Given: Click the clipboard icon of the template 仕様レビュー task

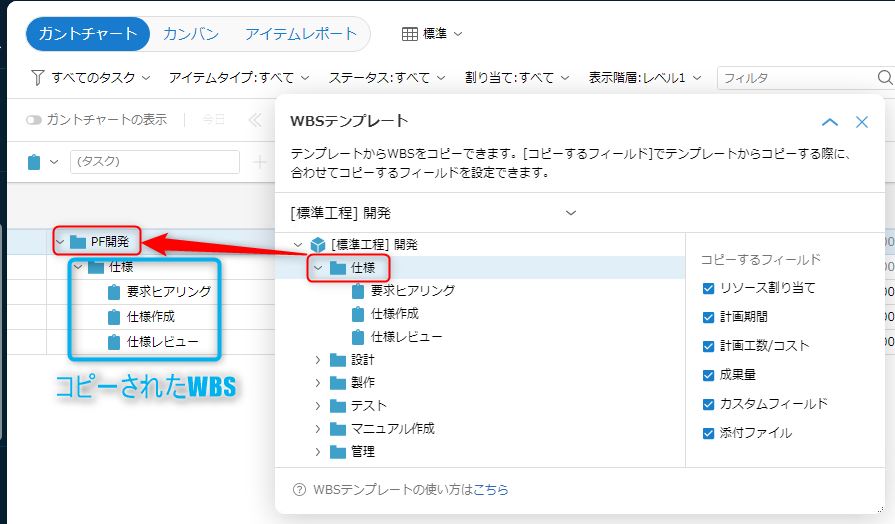Looking at the screenshot, I should click(x=358, y=337).
